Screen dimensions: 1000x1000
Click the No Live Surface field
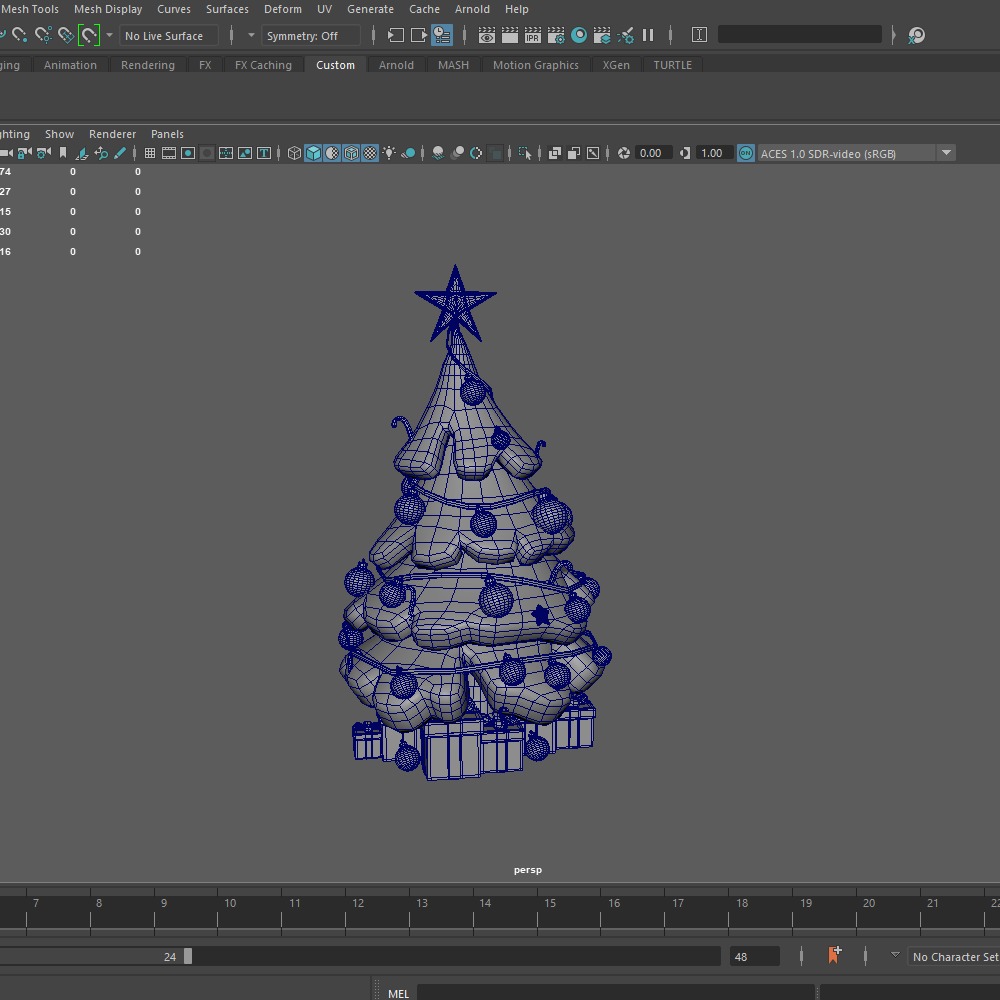(168, 36)
